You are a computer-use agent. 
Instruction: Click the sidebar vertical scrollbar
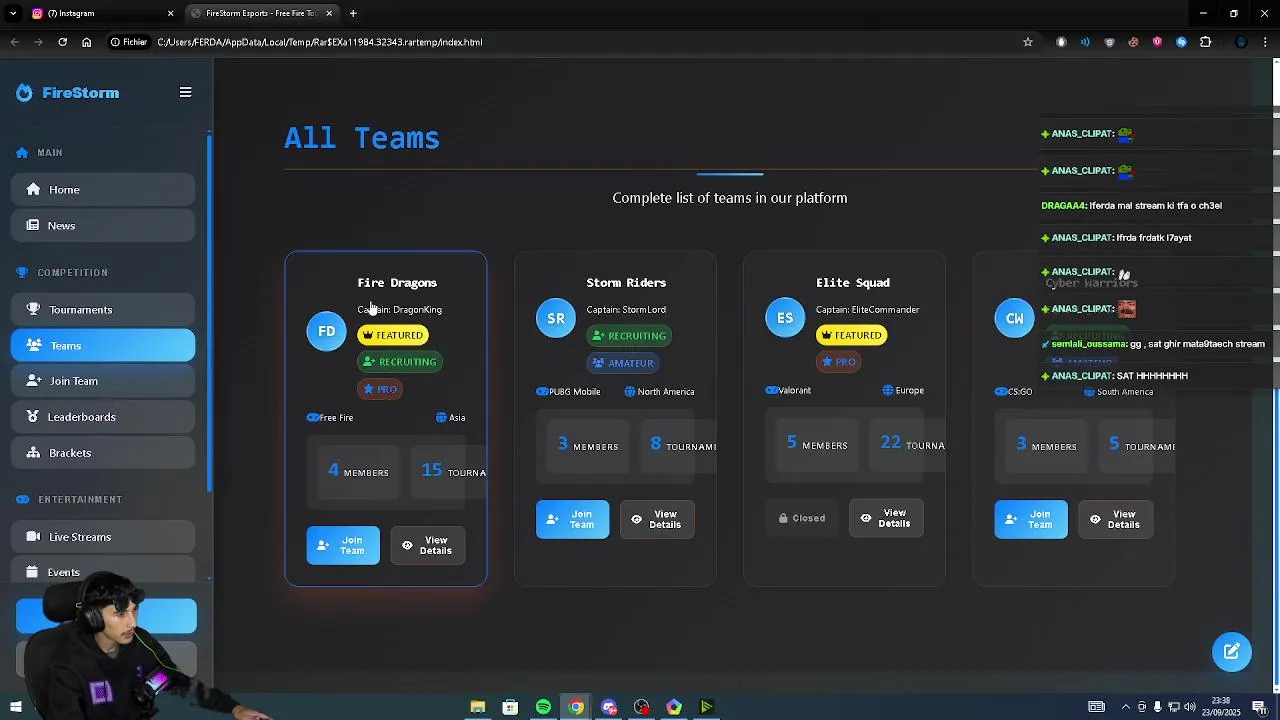209,311
